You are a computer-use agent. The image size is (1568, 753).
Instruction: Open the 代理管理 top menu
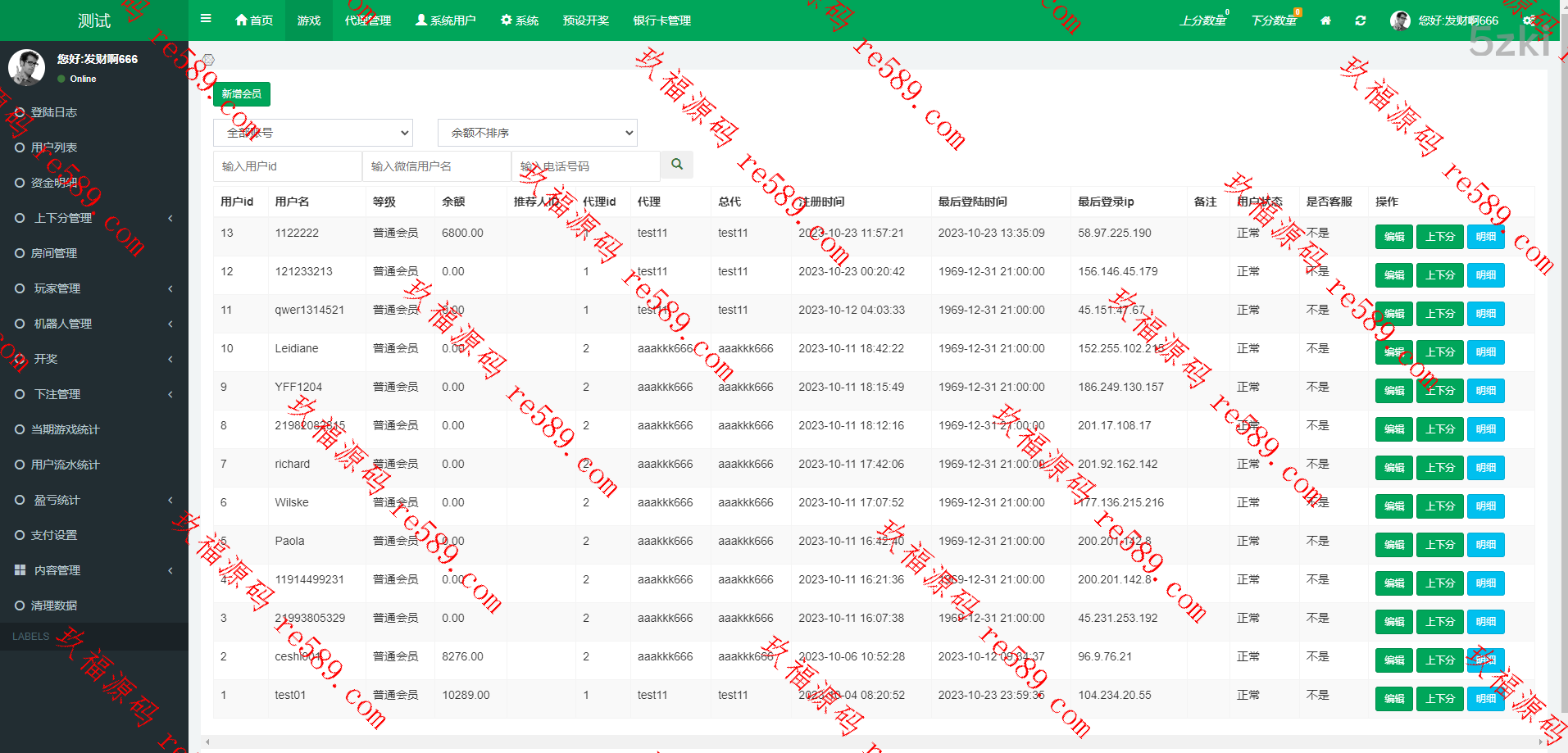click(368, 20)
